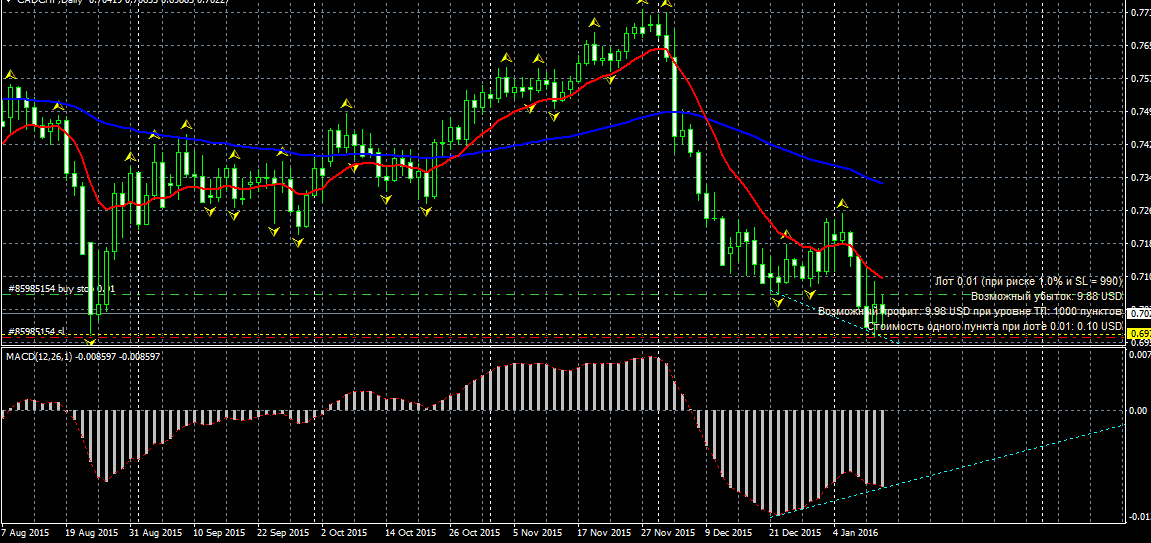The width and height of the screenshot is (1151, 543).
Task: Select the 'Возможный профит: 9.98 USD' text line
Action: [970, 311]
